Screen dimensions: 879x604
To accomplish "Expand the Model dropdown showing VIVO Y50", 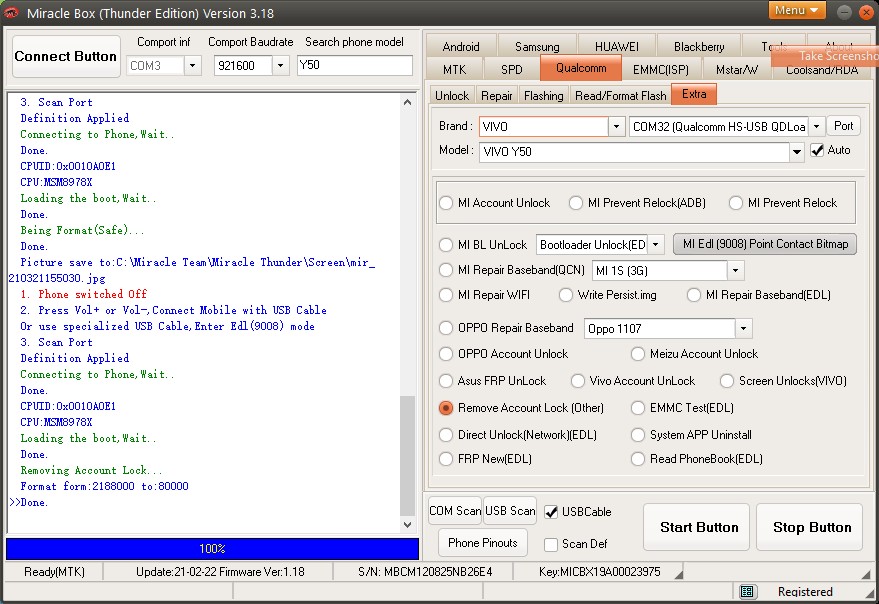I will tap(797, 152).
